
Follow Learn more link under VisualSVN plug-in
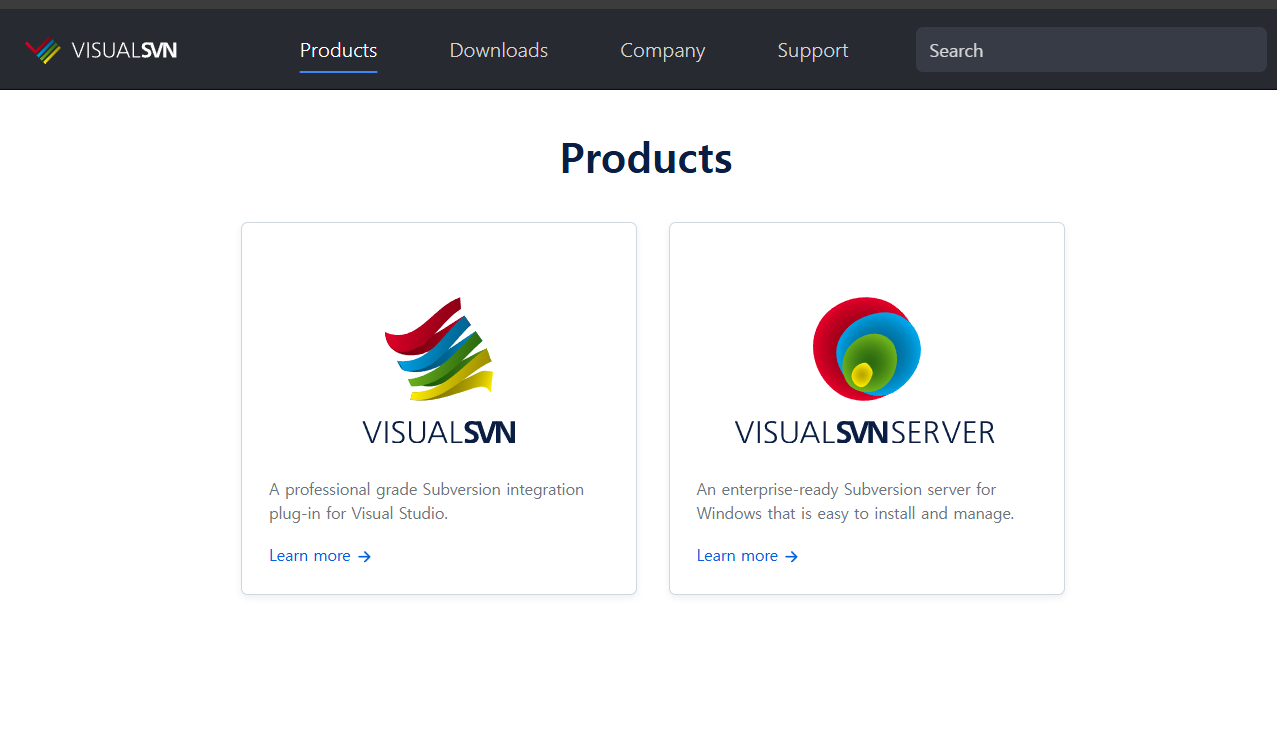coord(320,556)
